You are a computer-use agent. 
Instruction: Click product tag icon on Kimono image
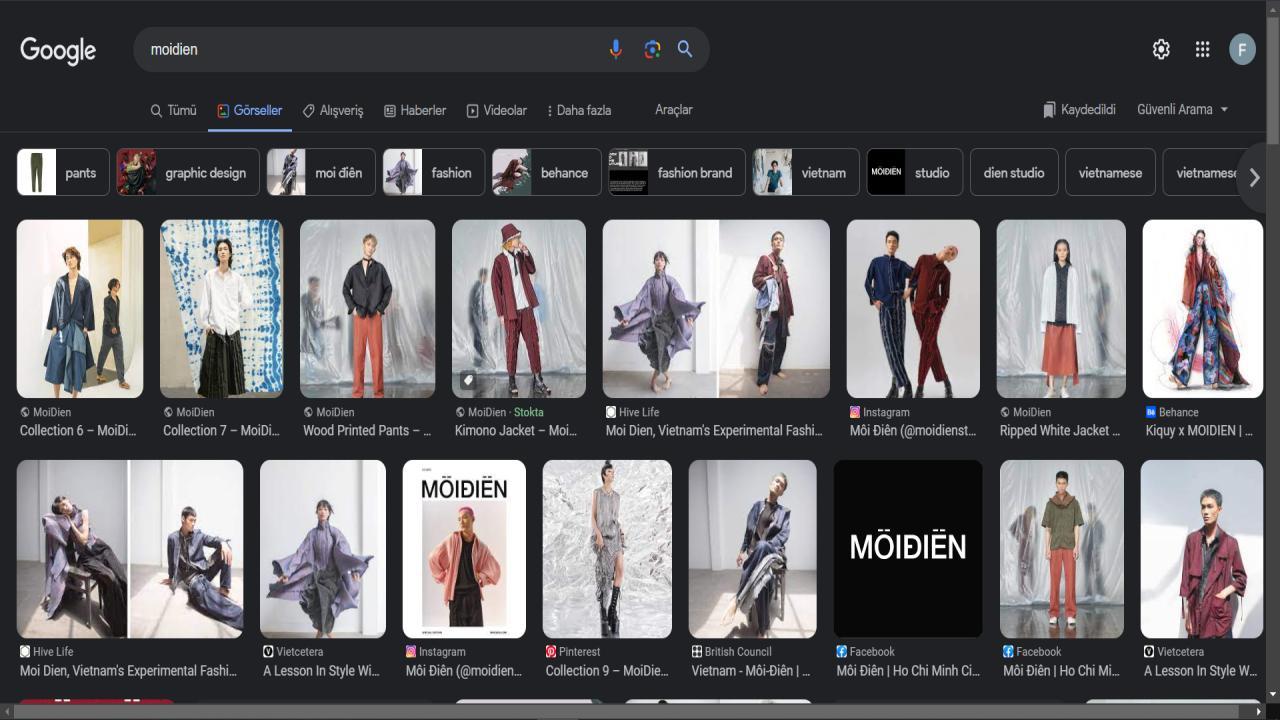coord(467,380)
